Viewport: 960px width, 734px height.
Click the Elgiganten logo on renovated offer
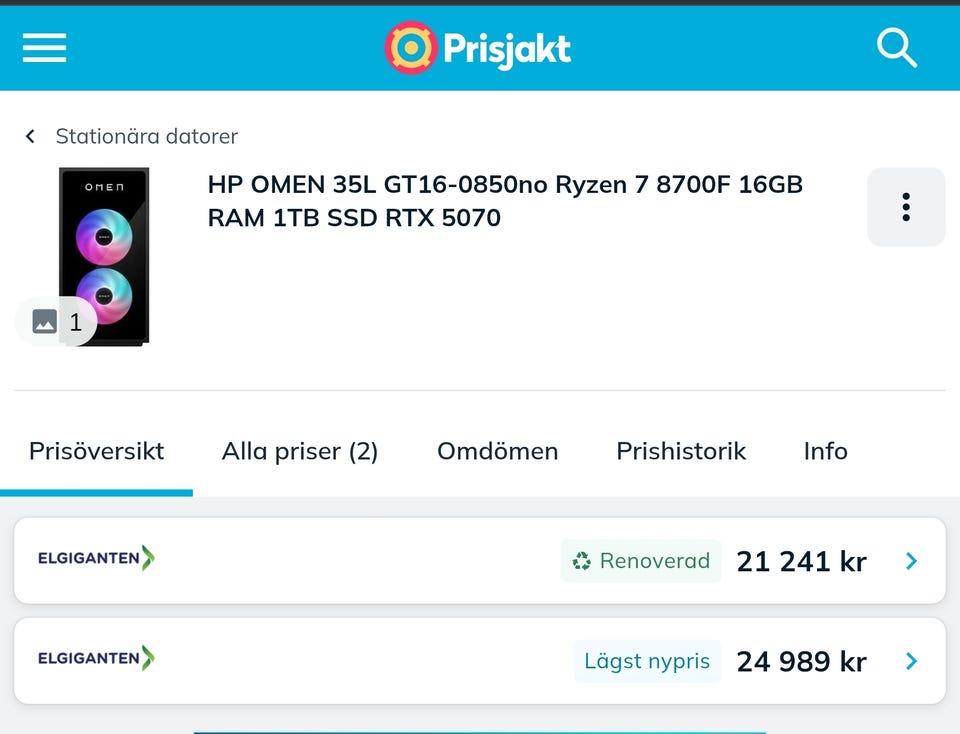tap(96, 558)
